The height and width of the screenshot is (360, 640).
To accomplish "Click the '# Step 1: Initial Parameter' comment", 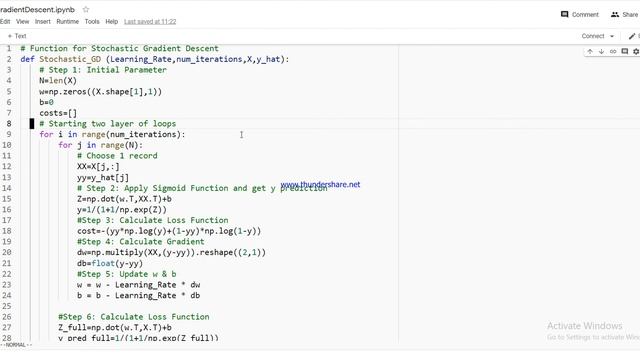I will coord(103,70).
